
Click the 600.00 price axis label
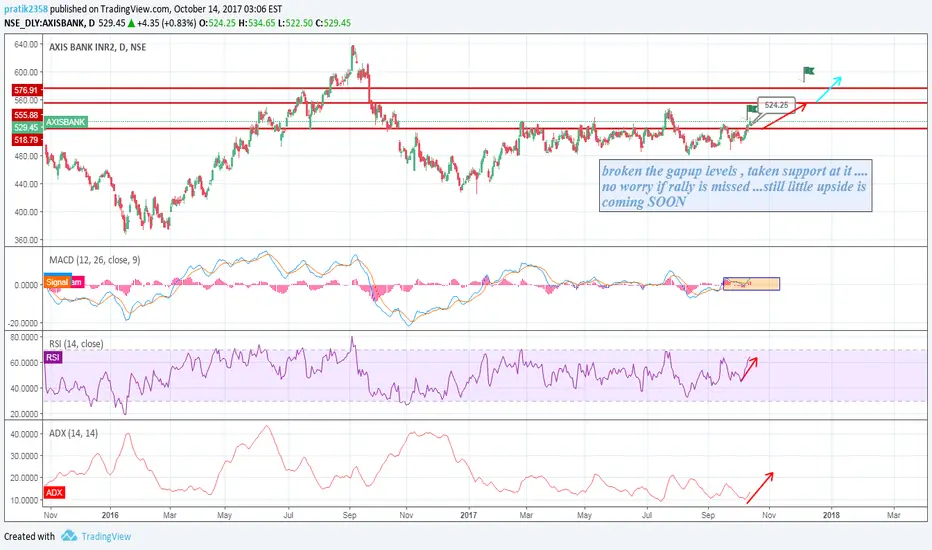[x=26, y=72]
